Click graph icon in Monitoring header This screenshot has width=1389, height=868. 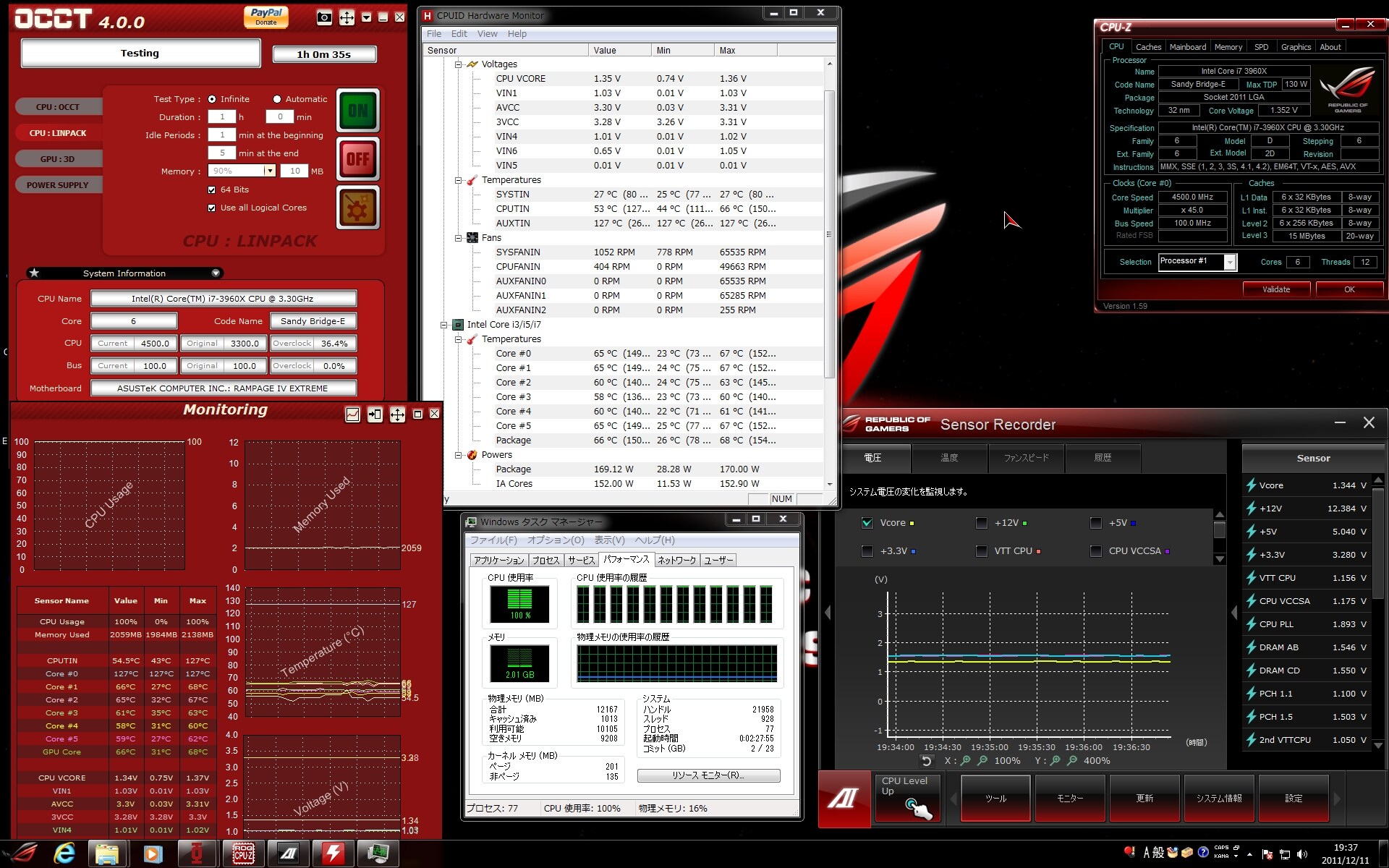coord(352,414)
